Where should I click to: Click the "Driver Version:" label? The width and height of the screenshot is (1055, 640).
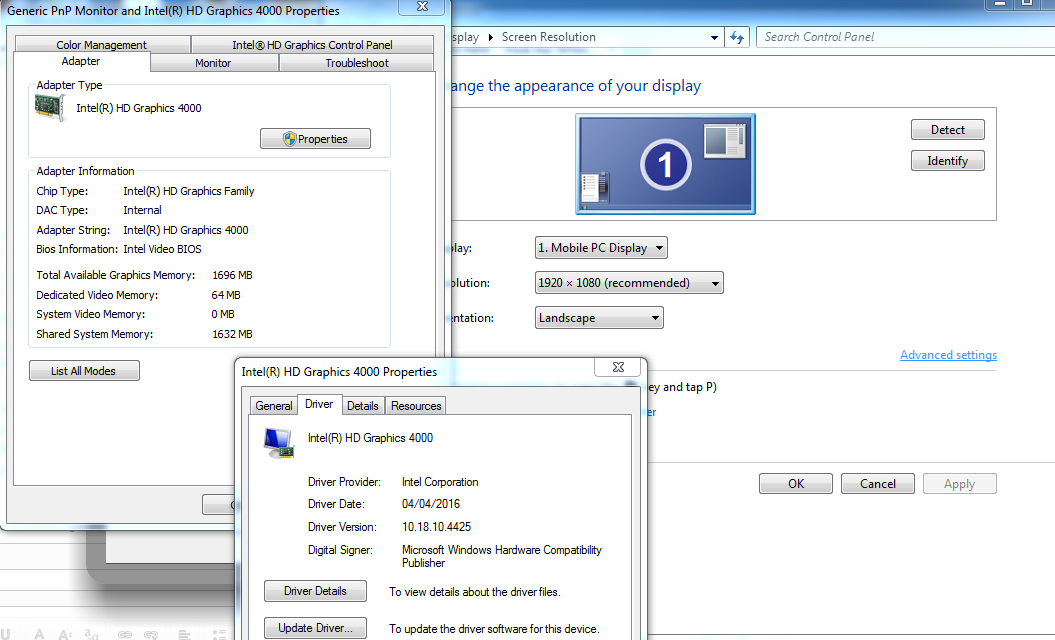pyautogui.click(x=342, y=527)
